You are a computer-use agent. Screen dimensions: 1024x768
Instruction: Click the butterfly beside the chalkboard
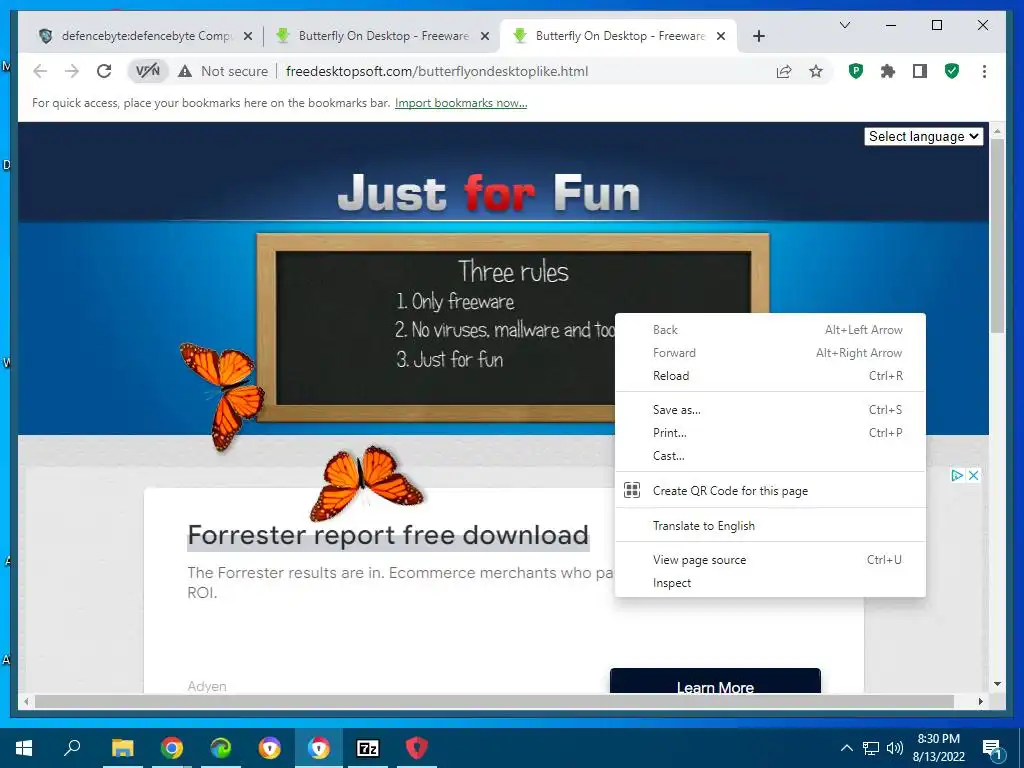click(222, 395)
